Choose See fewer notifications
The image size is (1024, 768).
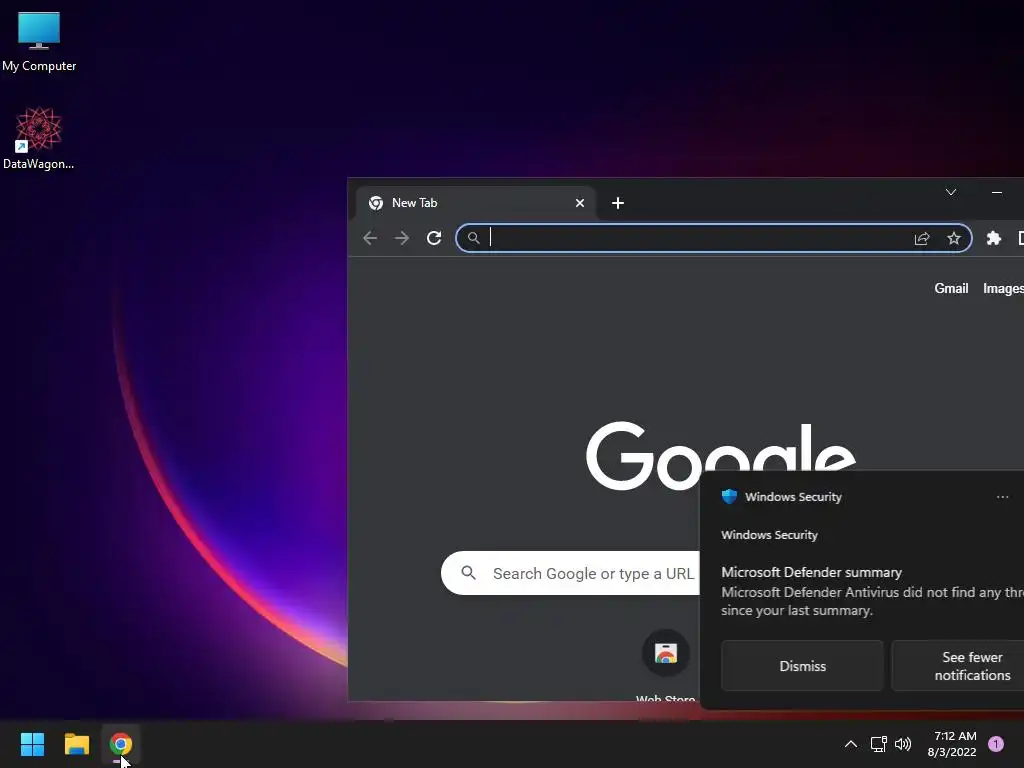point(958,666)
